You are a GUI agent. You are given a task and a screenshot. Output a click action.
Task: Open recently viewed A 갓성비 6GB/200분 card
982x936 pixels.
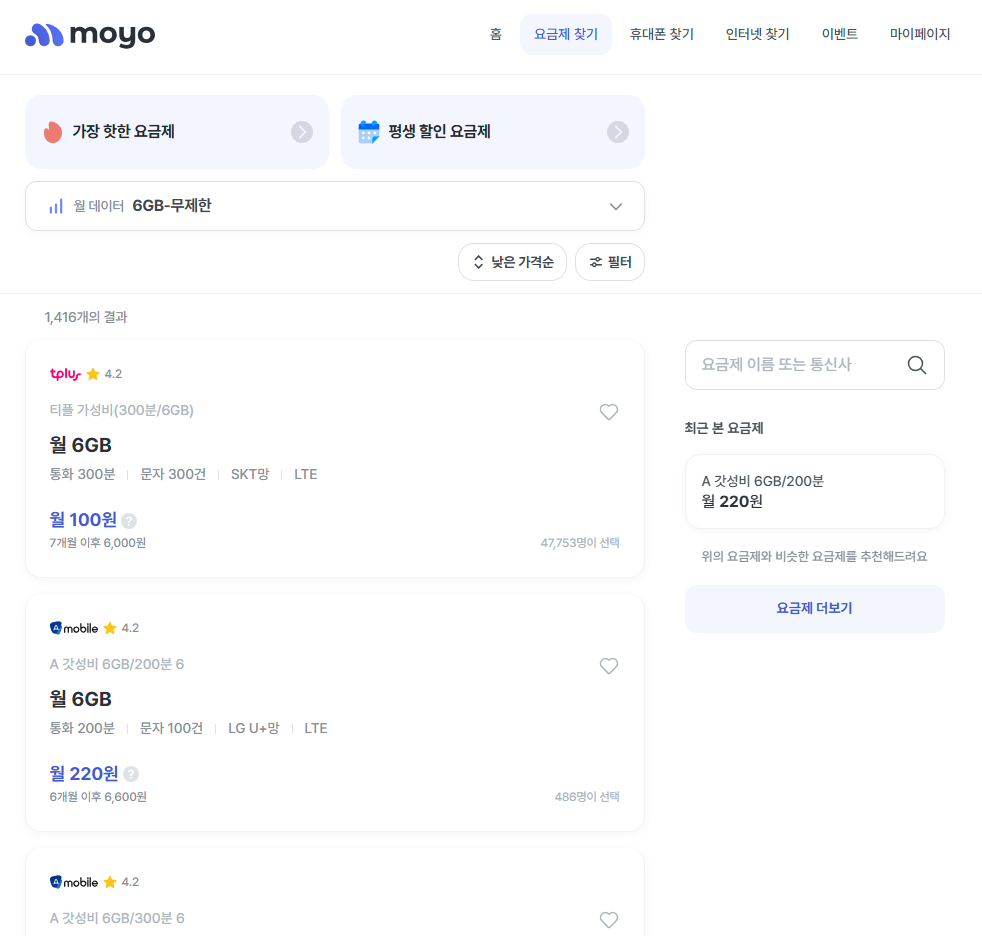815,491
